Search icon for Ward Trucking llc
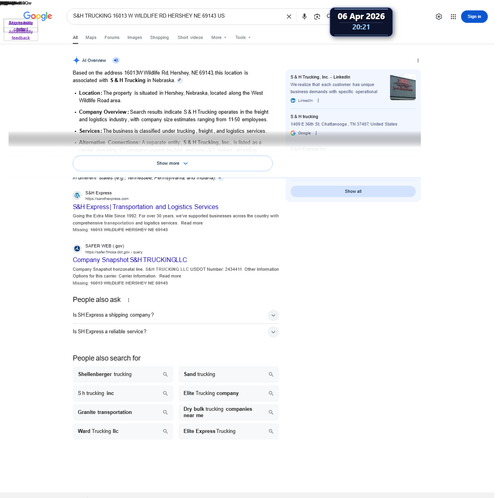500x498 pixels. (x=165, y=431)
